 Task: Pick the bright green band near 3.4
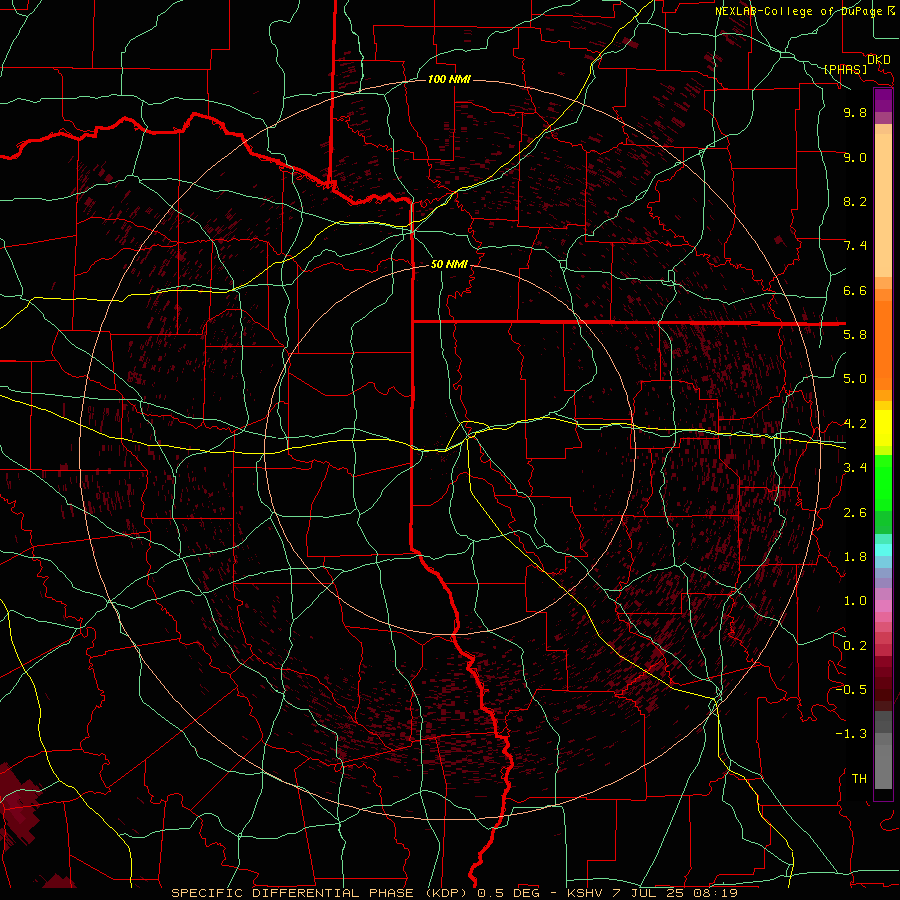point(883,482)
